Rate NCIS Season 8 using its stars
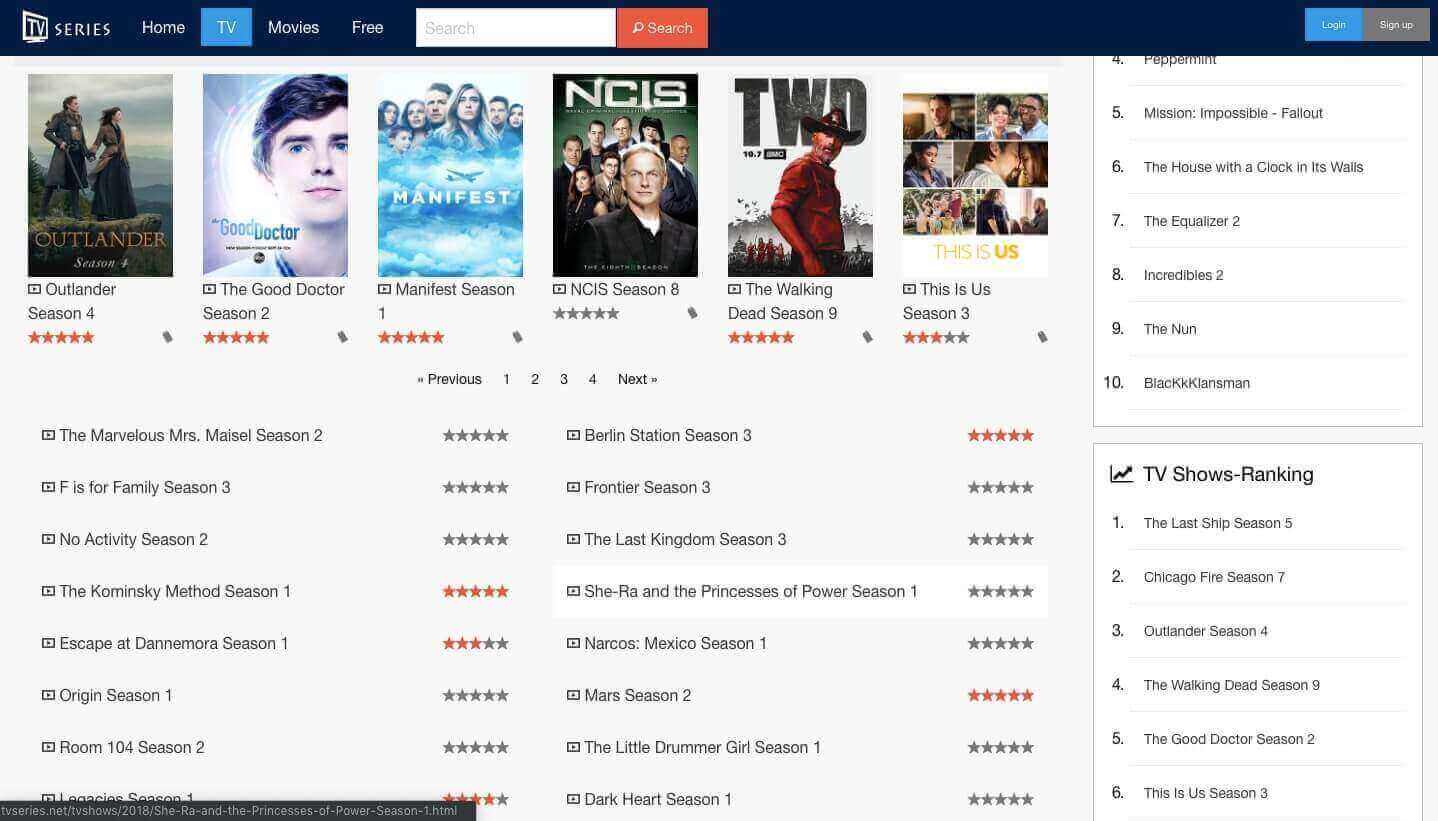Image resolution: width=1438 pixels, height=821 pixels. point(586,313)
